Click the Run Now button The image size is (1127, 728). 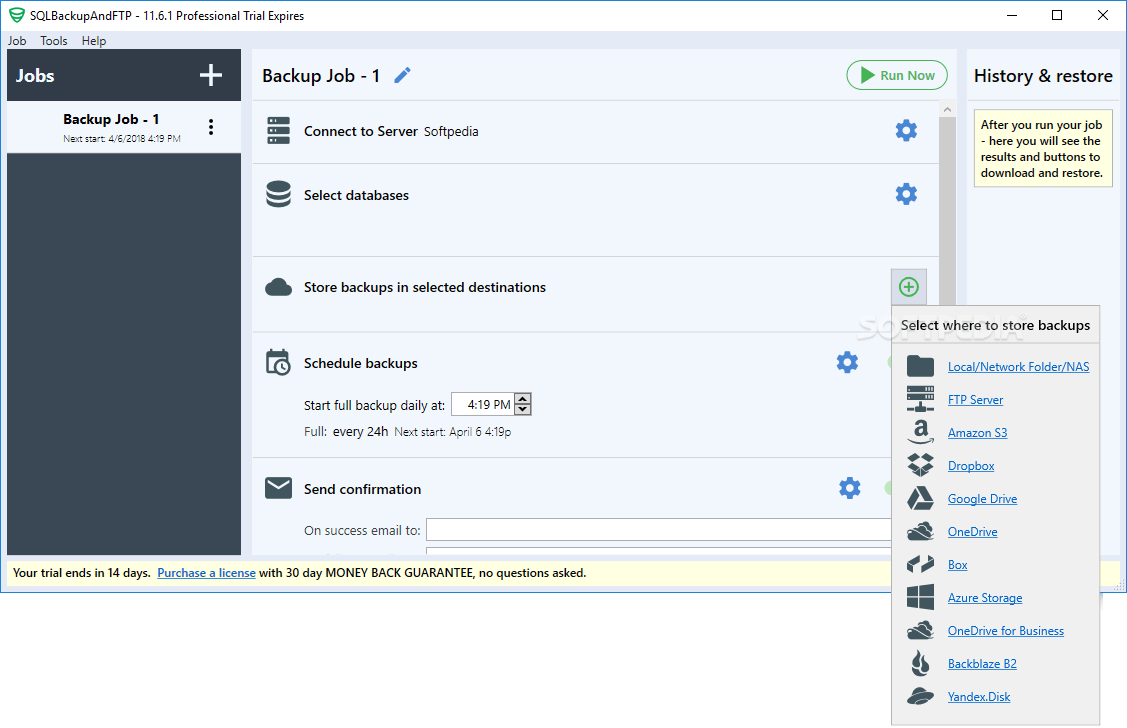click(896, 74)
